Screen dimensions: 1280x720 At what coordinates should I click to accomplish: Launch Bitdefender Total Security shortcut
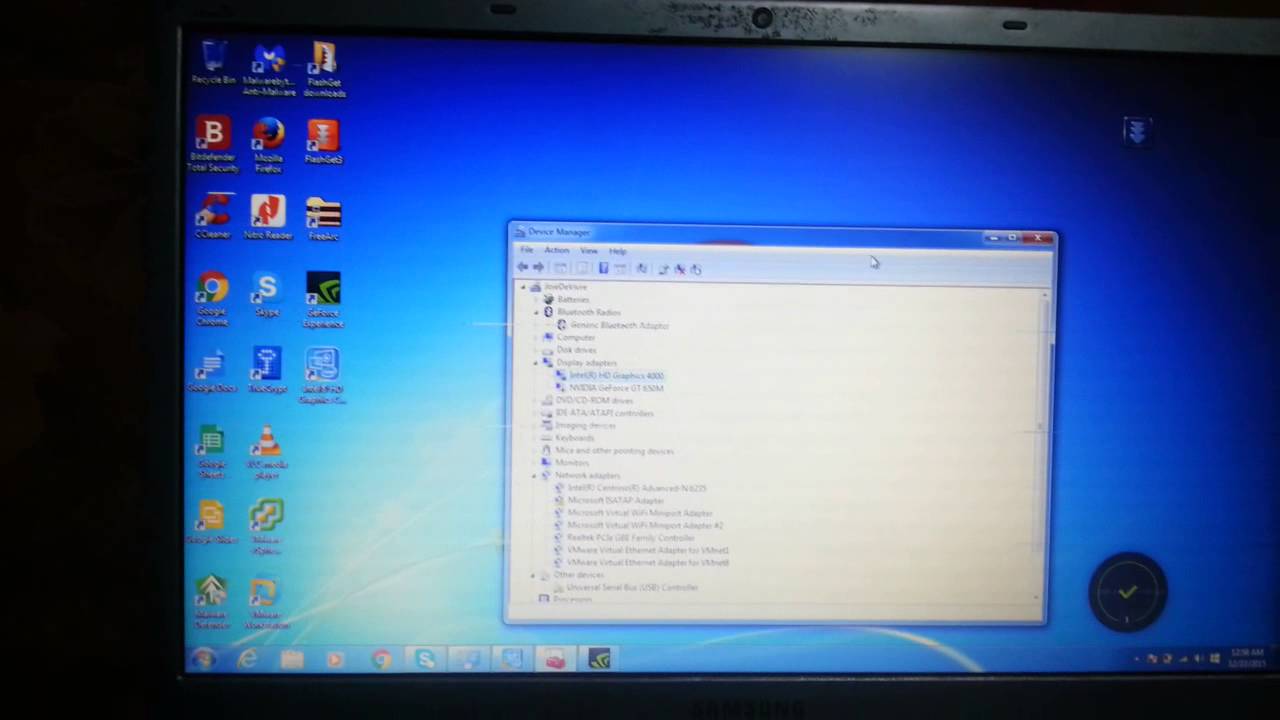point(212,144)
